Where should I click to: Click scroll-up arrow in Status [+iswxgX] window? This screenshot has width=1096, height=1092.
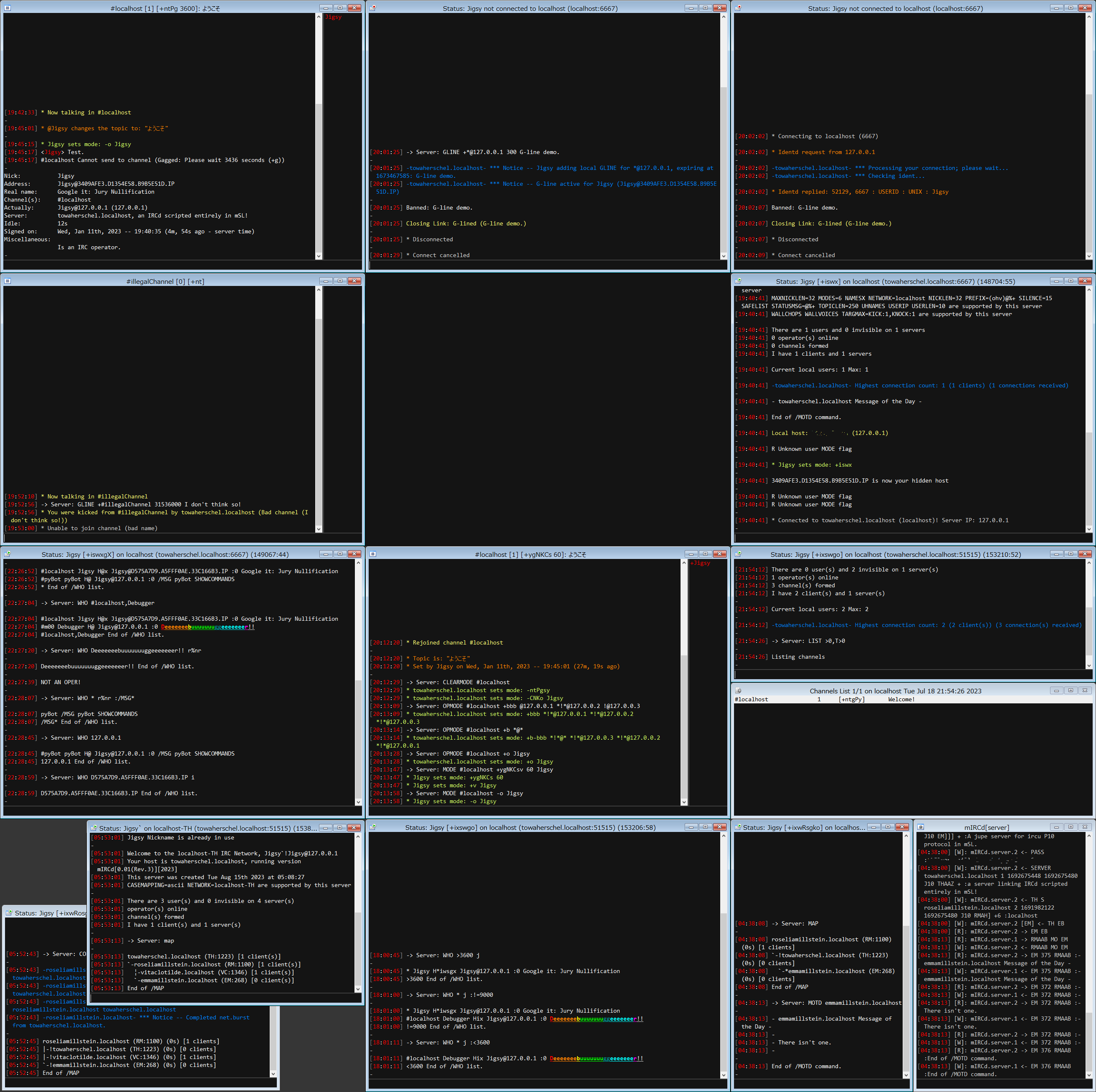click(x=358, y=563)
